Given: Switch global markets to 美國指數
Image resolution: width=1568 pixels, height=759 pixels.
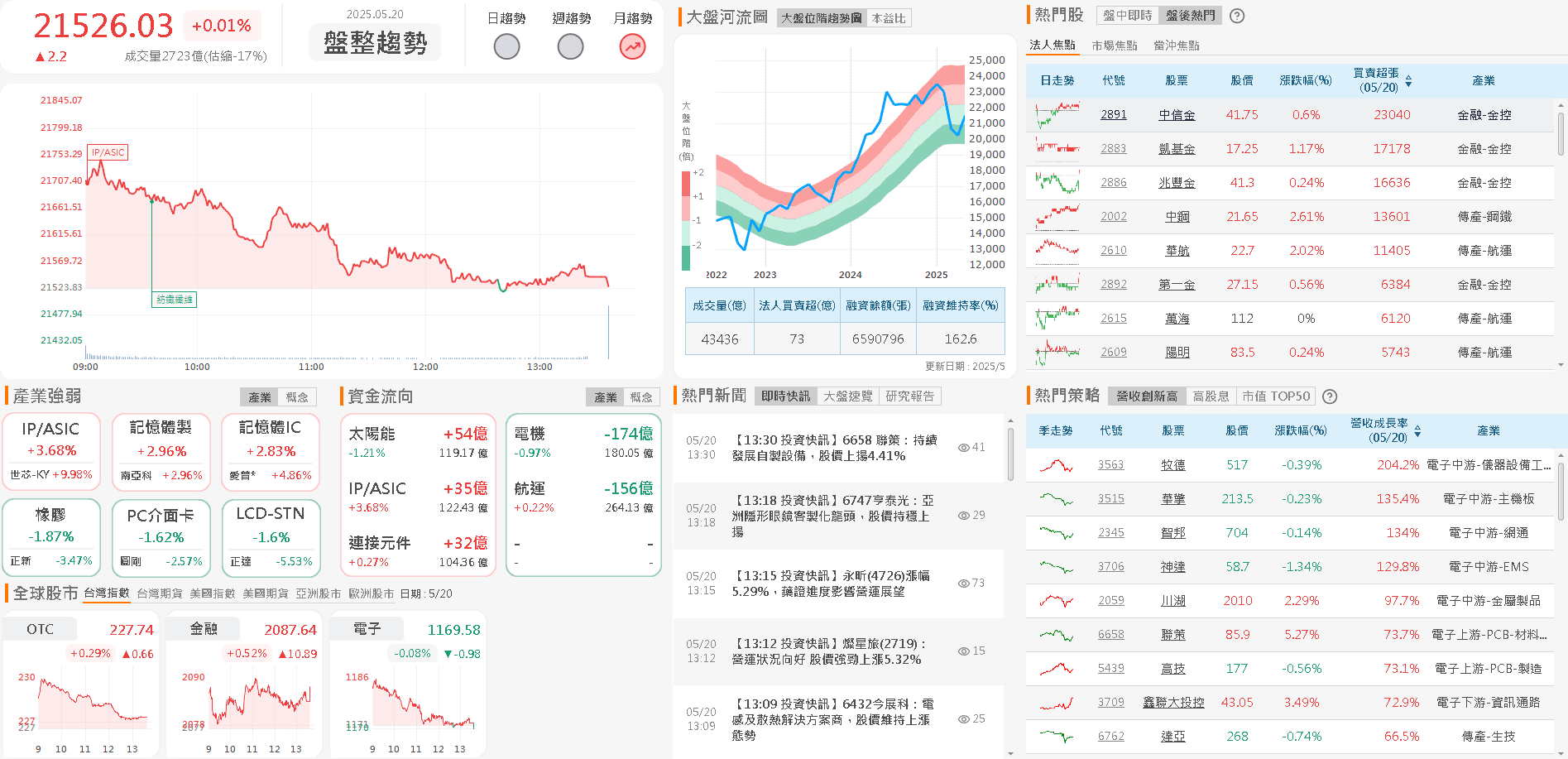Looking at the screenshot, I should click(x=213, y=593).
